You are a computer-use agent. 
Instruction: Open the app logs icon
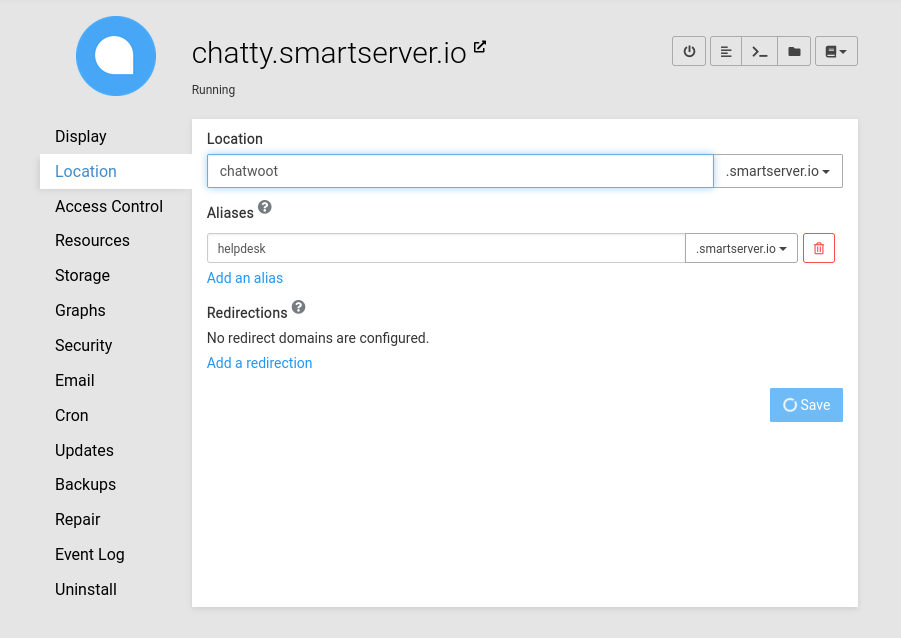click(726, 51)
